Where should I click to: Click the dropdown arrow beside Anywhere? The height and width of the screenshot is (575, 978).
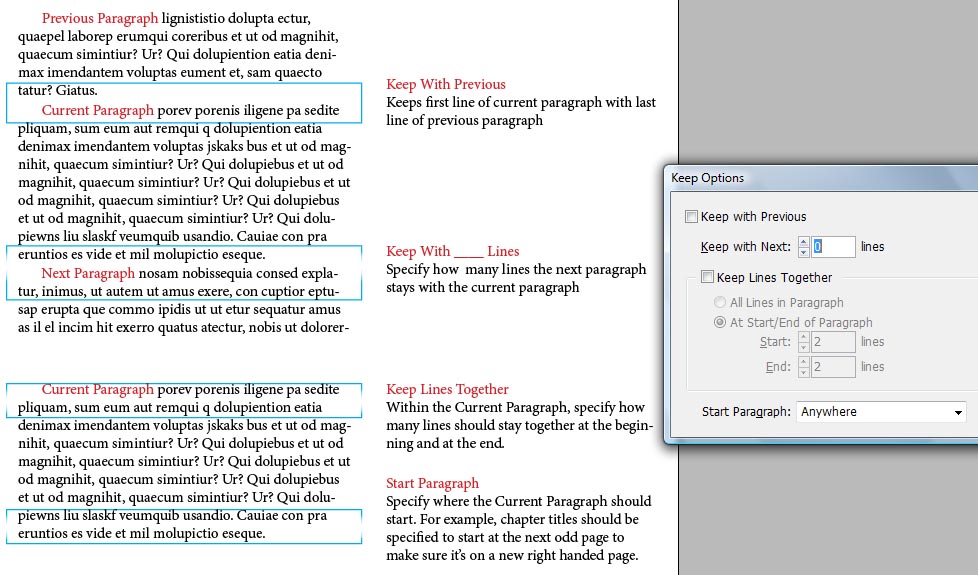click(x=957, y=412)
